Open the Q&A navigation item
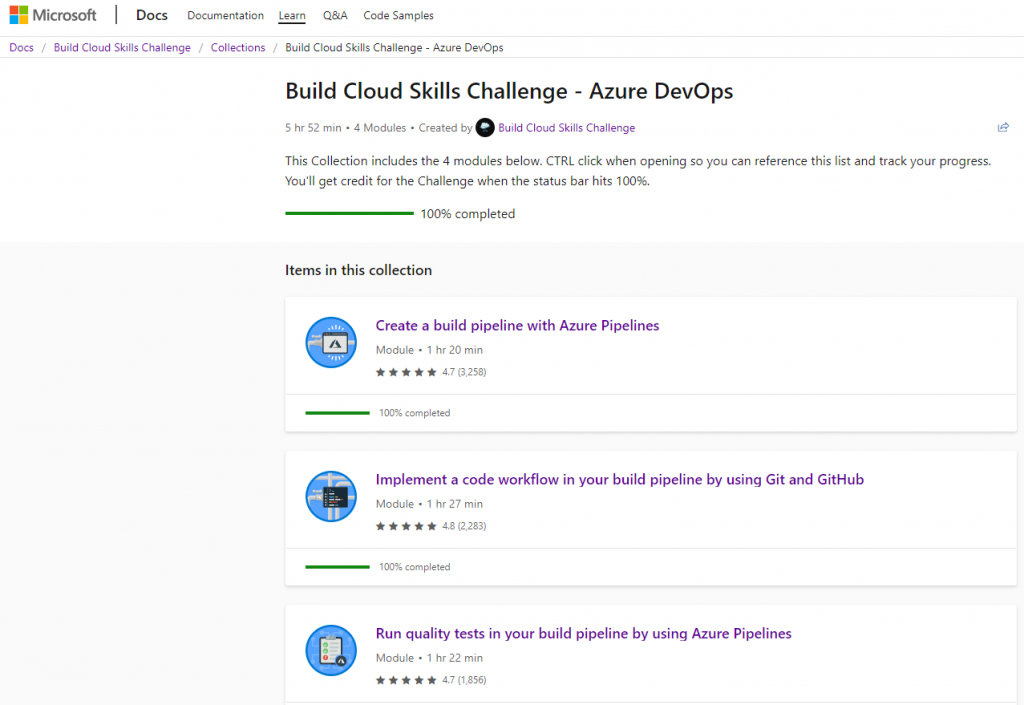1024x705 pixels. click(335, 16)
